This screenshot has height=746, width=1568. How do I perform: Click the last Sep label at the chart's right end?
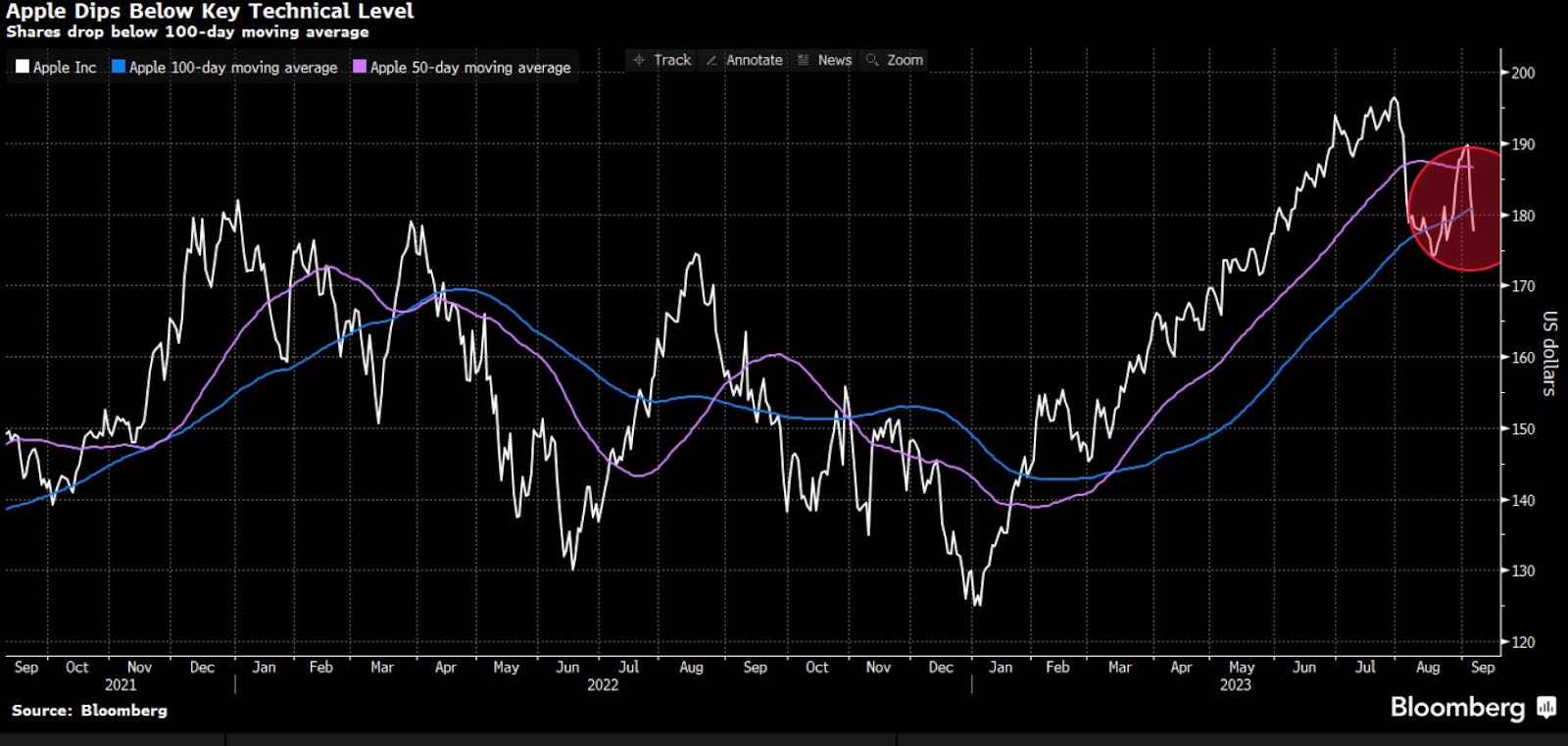1483,667
